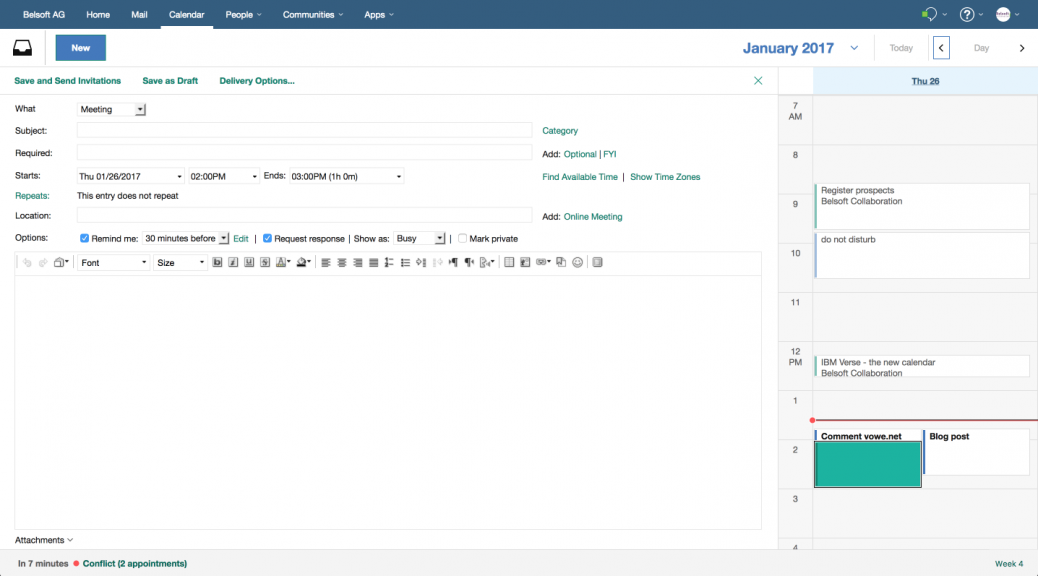Apply bold formatting in the editor toolbar
Viewport: 1038px width, 576px height.
point(216,262)
